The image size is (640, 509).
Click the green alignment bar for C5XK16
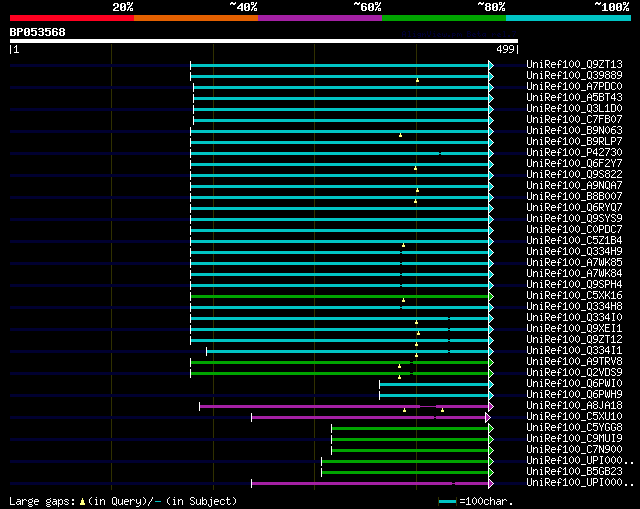(x=340, y=296)
